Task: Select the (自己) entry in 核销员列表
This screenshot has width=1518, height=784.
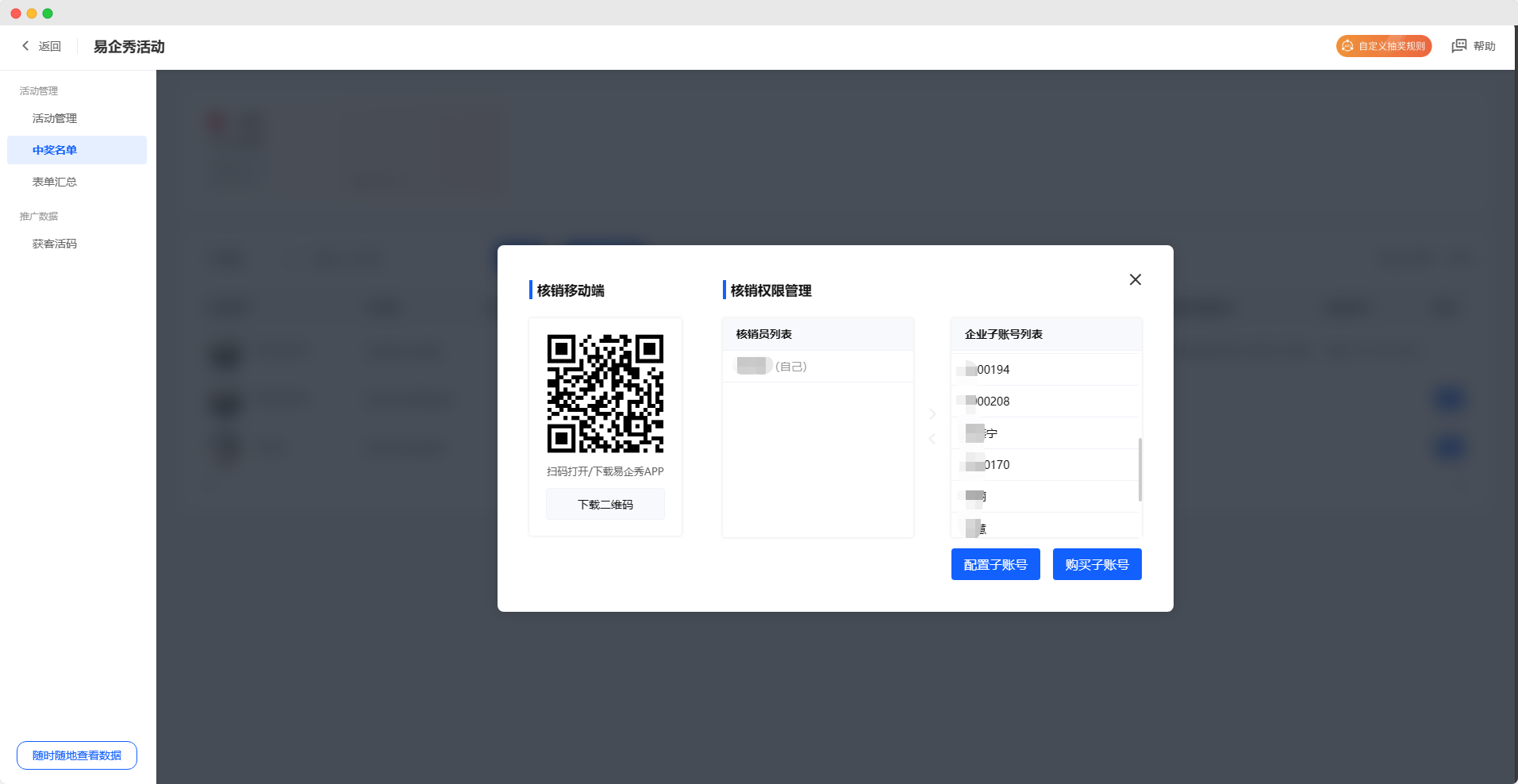Action: click(817, 367)
